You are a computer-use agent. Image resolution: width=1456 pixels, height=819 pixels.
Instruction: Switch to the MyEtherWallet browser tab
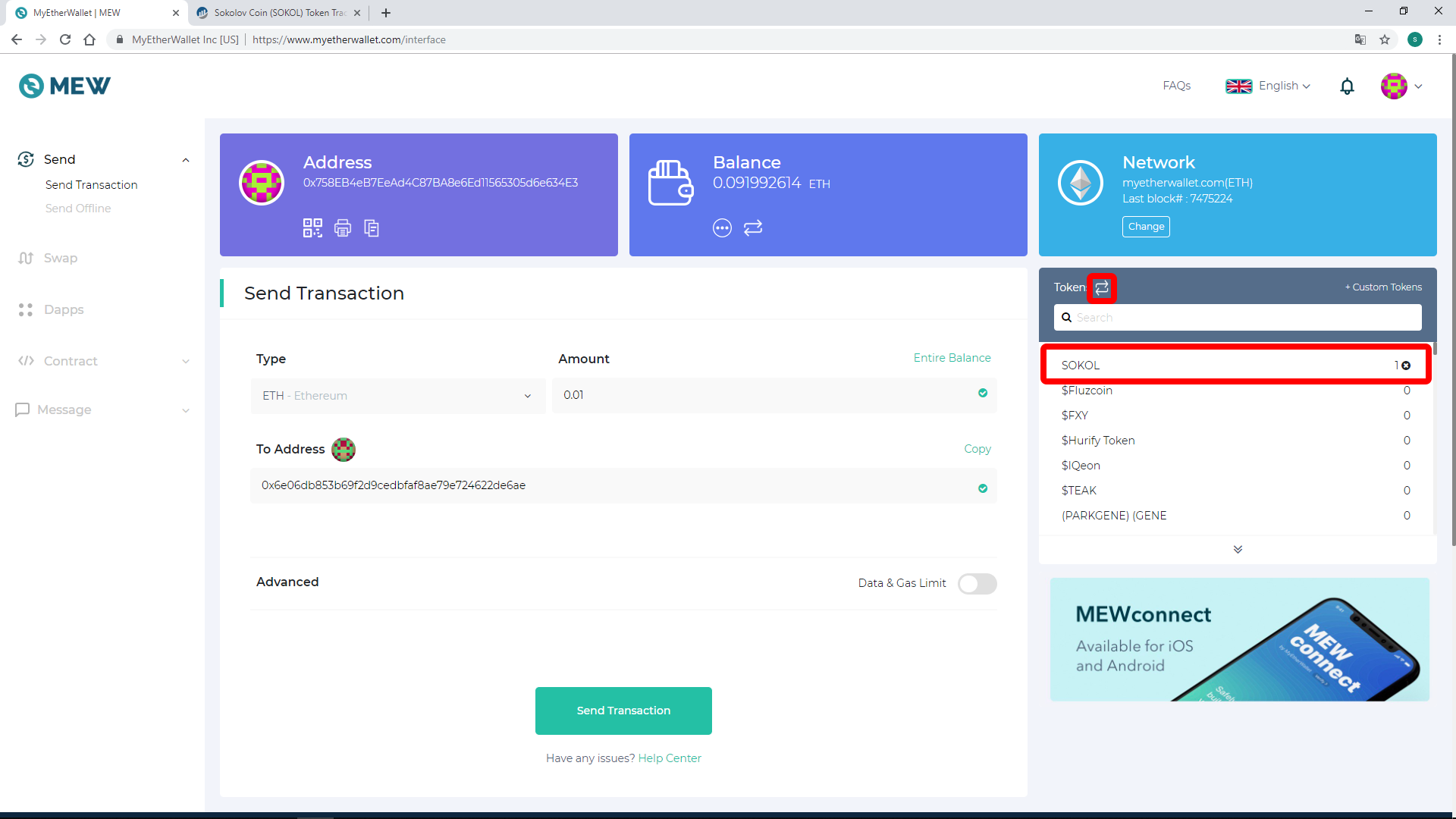pos(97,13)
